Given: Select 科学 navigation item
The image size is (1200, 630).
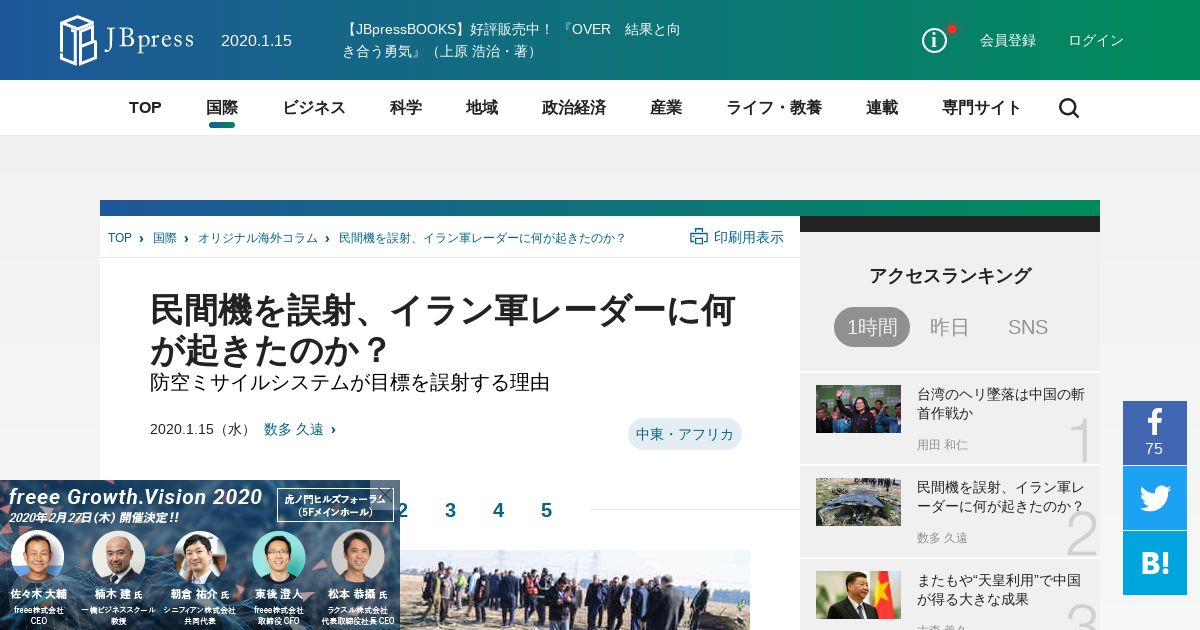Looking at the screenshot, I should coord(406,108).
